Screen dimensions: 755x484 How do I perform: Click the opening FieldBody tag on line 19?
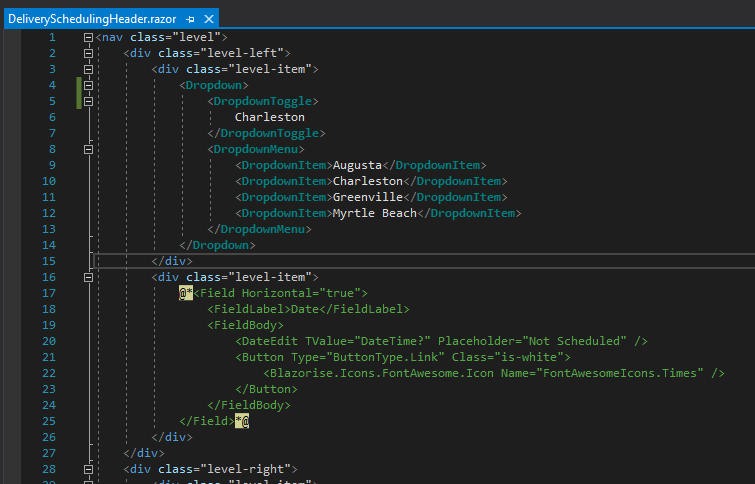pos(246,325)
